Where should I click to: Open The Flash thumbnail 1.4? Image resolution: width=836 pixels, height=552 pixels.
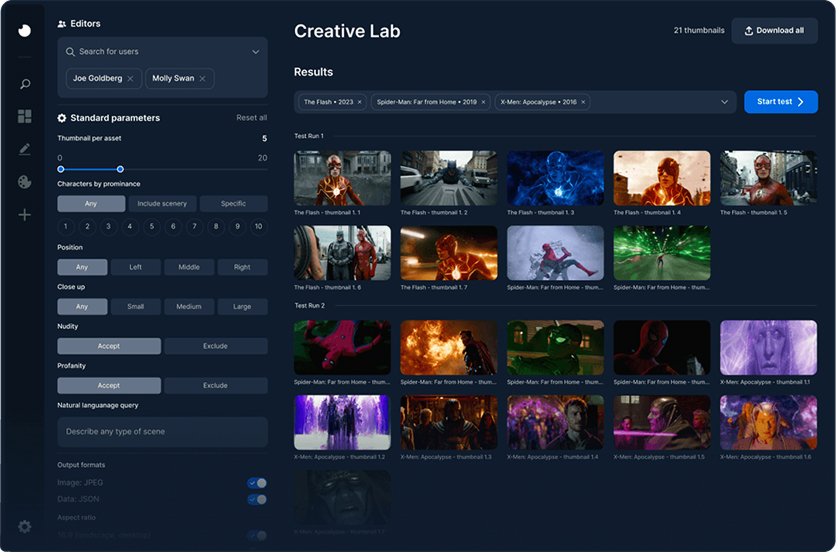[662, 178]
